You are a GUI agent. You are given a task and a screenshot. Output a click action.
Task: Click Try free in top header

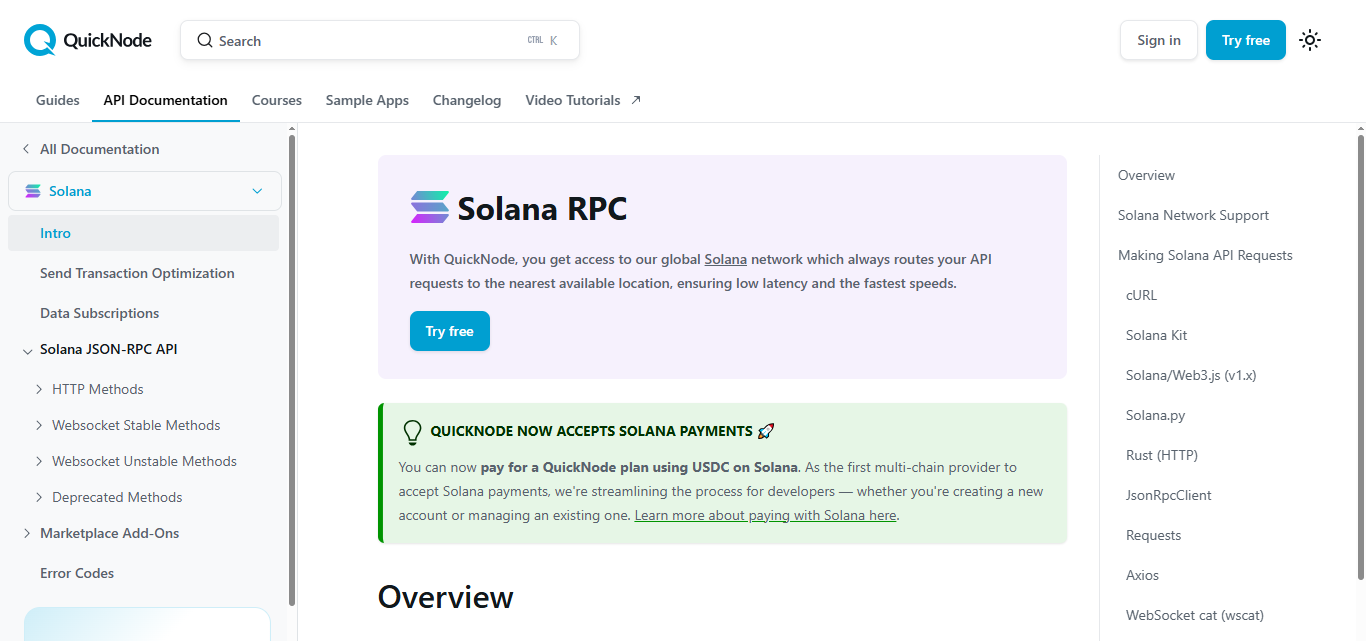[1246, 40]
